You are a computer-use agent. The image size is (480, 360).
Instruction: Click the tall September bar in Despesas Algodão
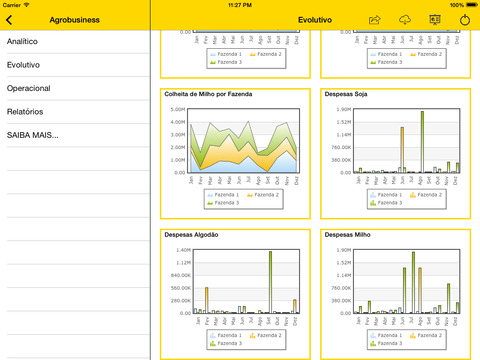[270, 282]
